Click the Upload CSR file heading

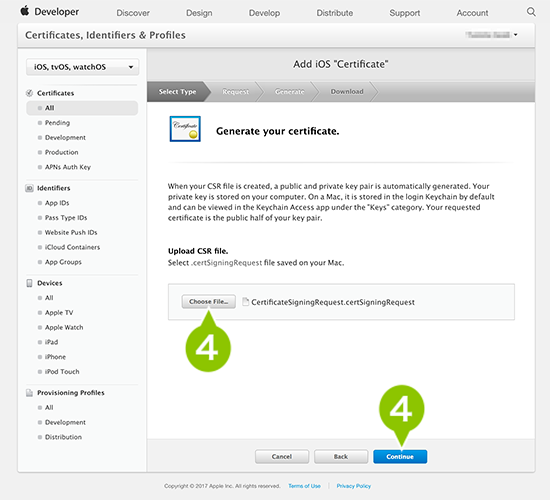click(x=198, y=251)
